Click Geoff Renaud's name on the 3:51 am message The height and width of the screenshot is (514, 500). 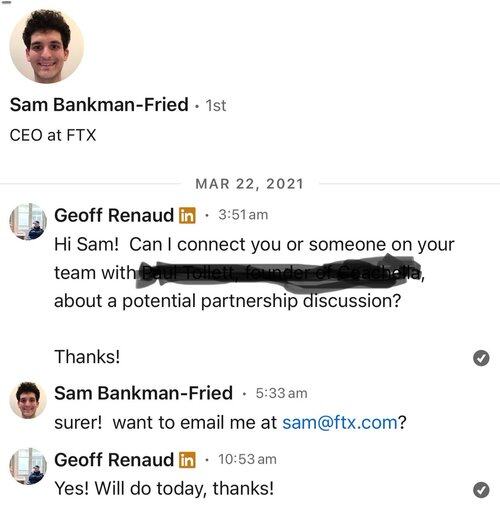(114, 215)
